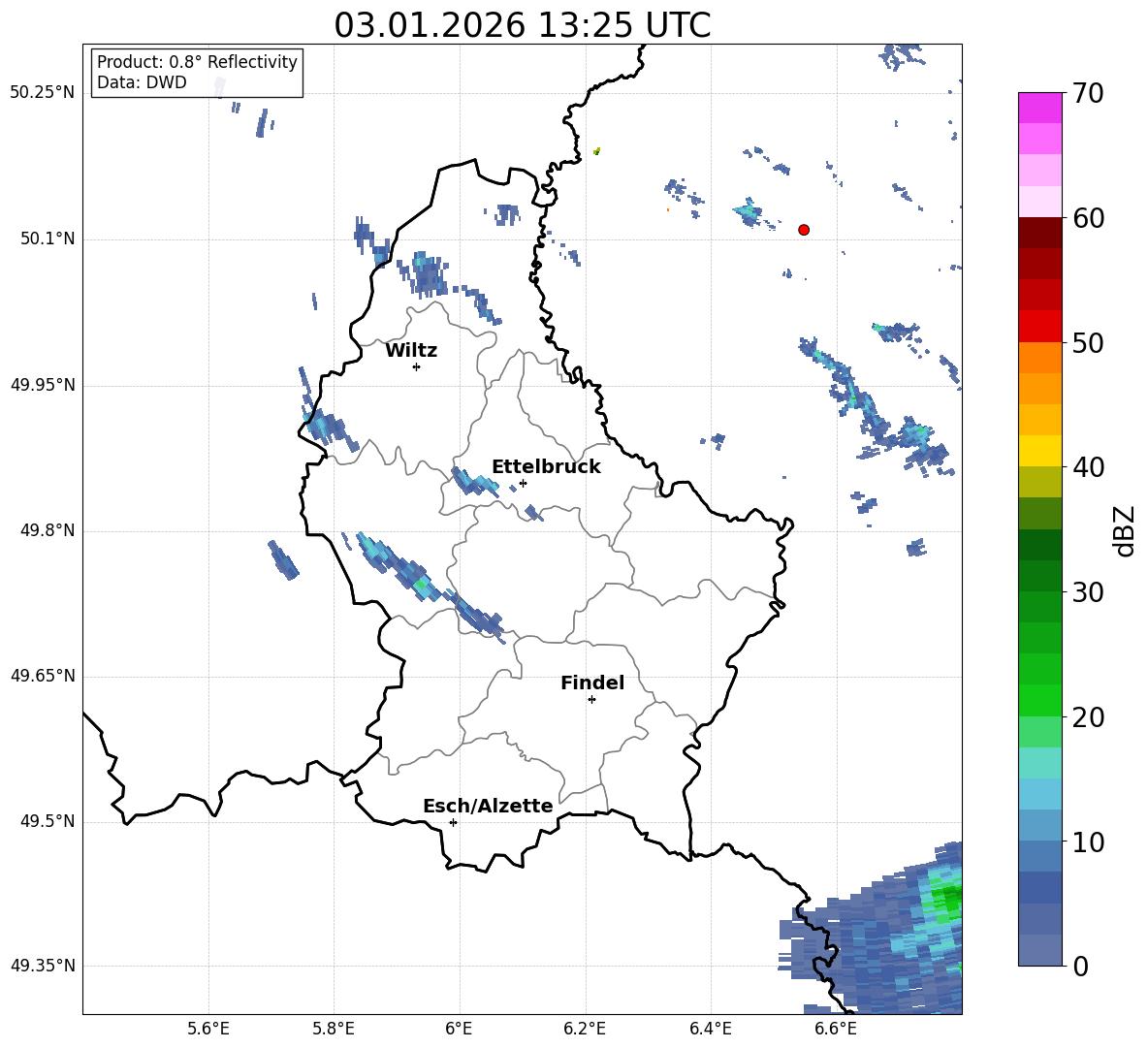Image resolution: width=1148 pixels, height=1048 pixels.
Task: Click the 49.95°N latitude label
Action: point(43,385)
